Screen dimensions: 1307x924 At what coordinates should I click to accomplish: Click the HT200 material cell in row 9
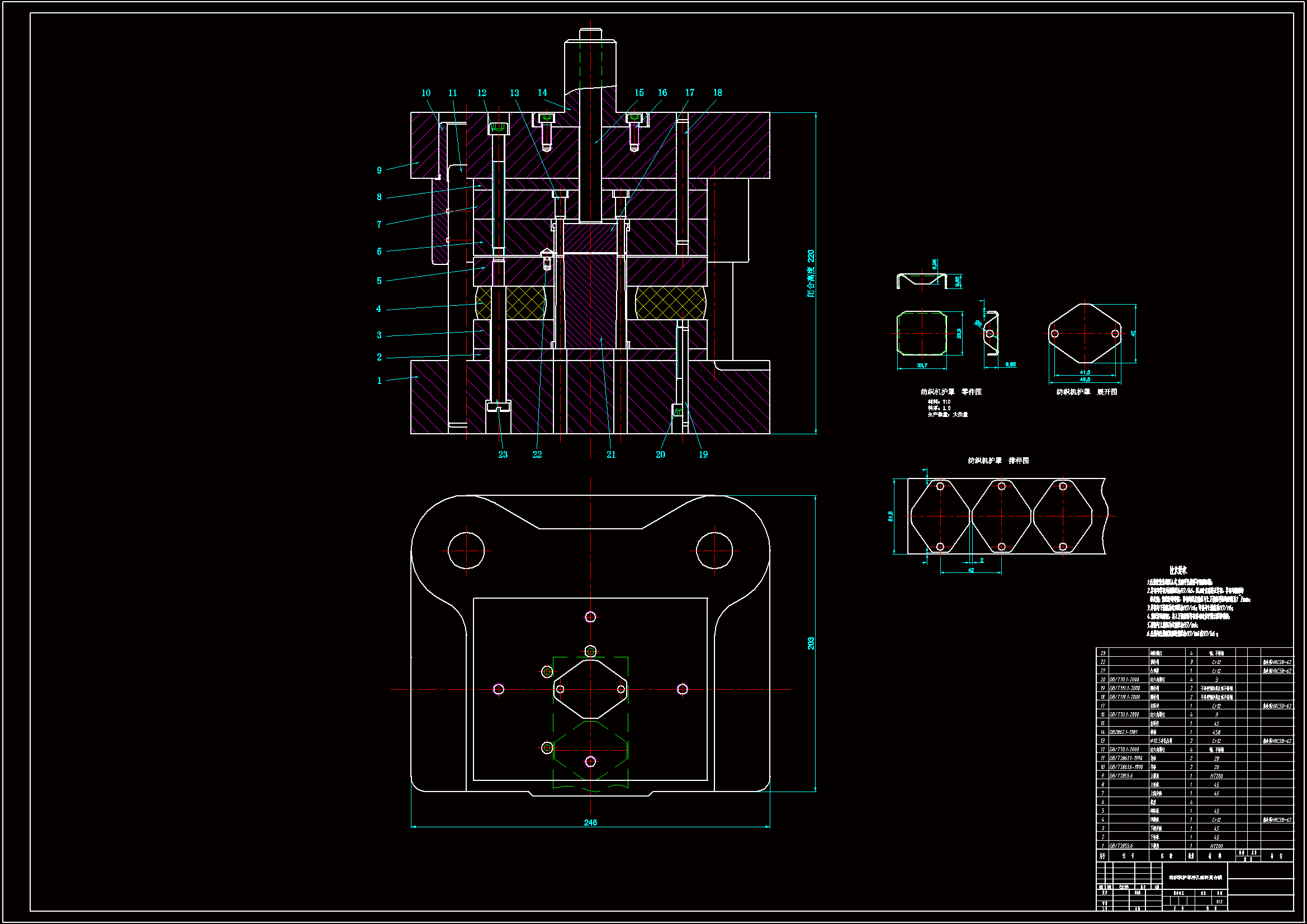[x=1216, y=776]
